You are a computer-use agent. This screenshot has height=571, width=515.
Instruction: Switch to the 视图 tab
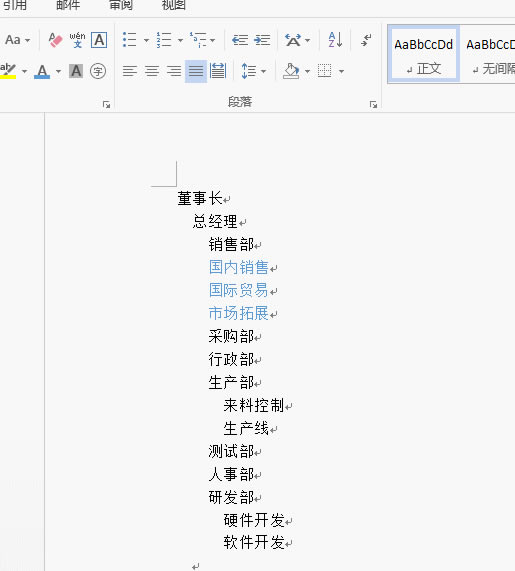click(x=174, y=5)
